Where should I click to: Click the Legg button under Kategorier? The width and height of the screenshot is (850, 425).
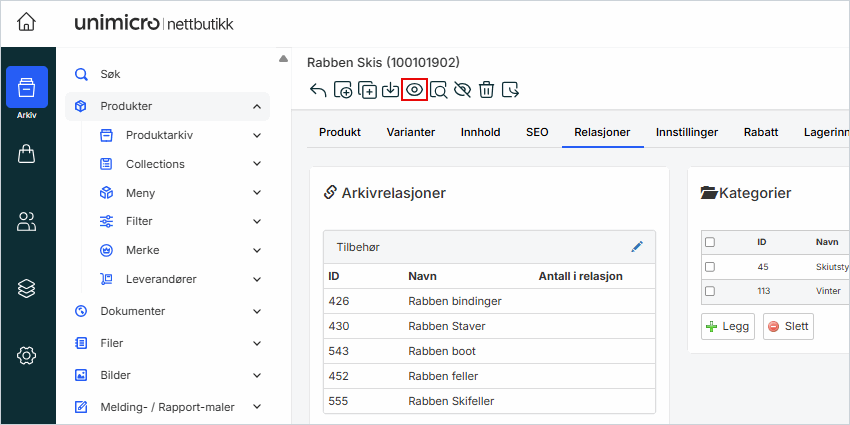[728, 326]
